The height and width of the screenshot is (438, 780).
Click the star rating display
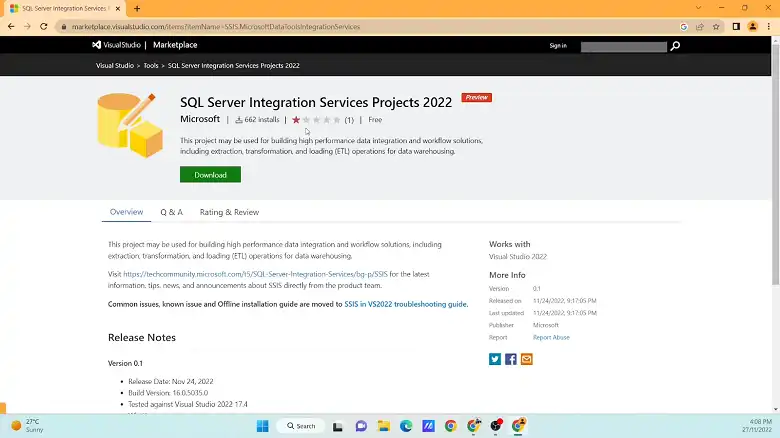tap(316, 120)
